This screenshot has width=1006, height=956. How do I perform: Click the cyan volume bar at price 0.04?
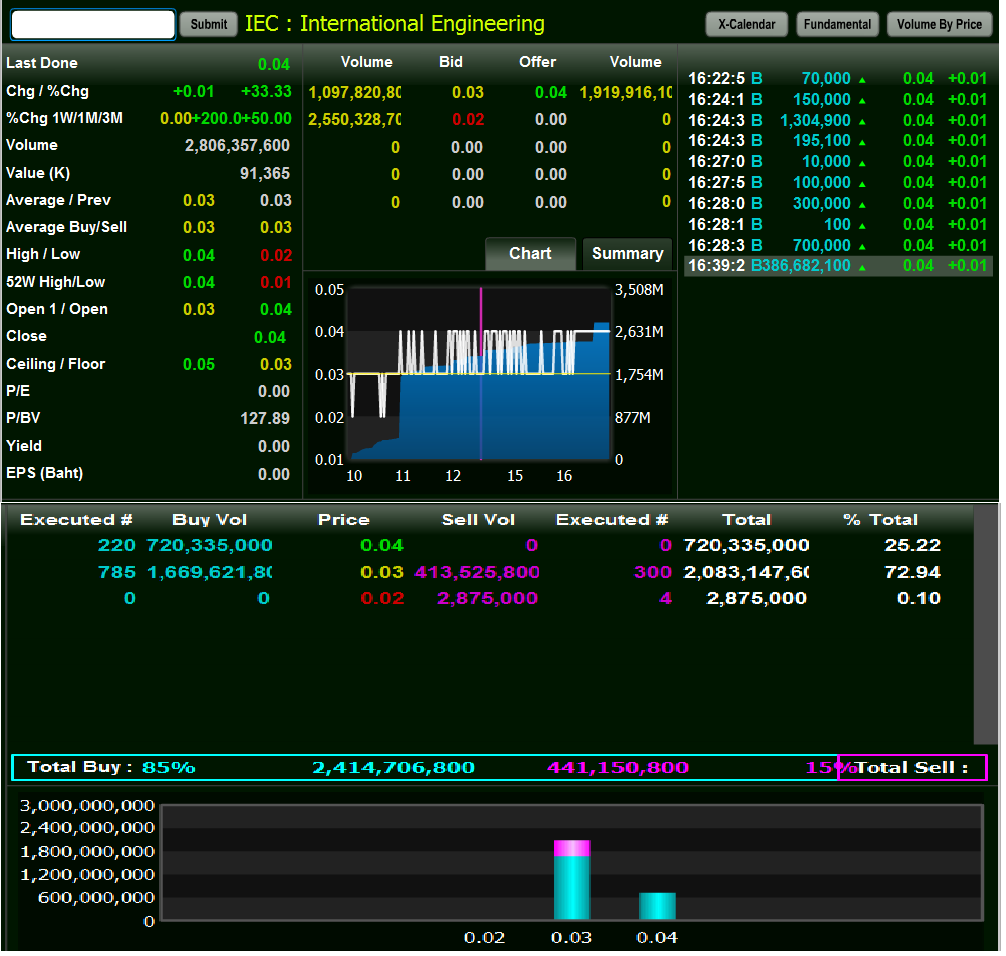[x=657, y=906]
